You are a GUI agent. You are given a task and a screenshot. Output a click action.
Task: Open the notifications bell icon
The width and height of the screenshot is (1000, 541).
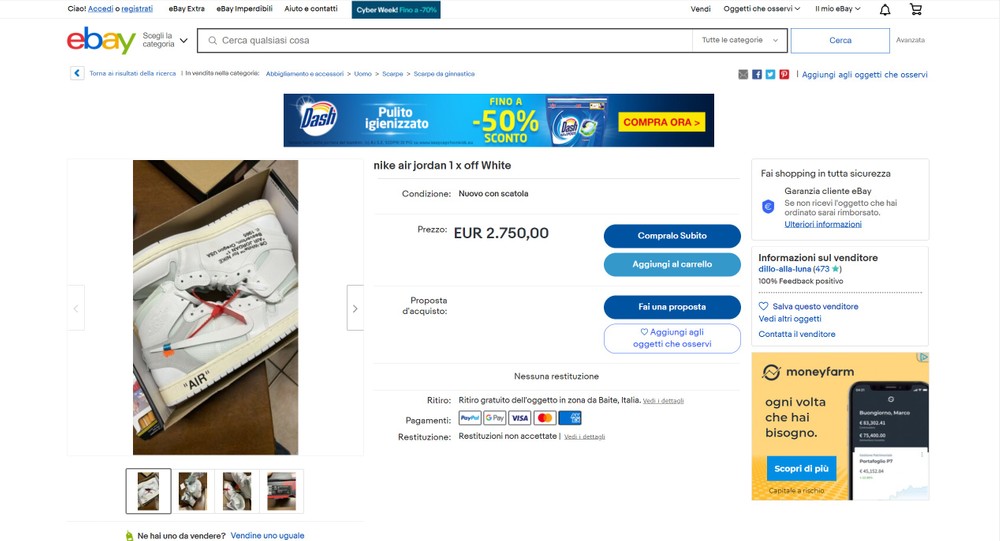pyautogui.click(x=885, y=10)
